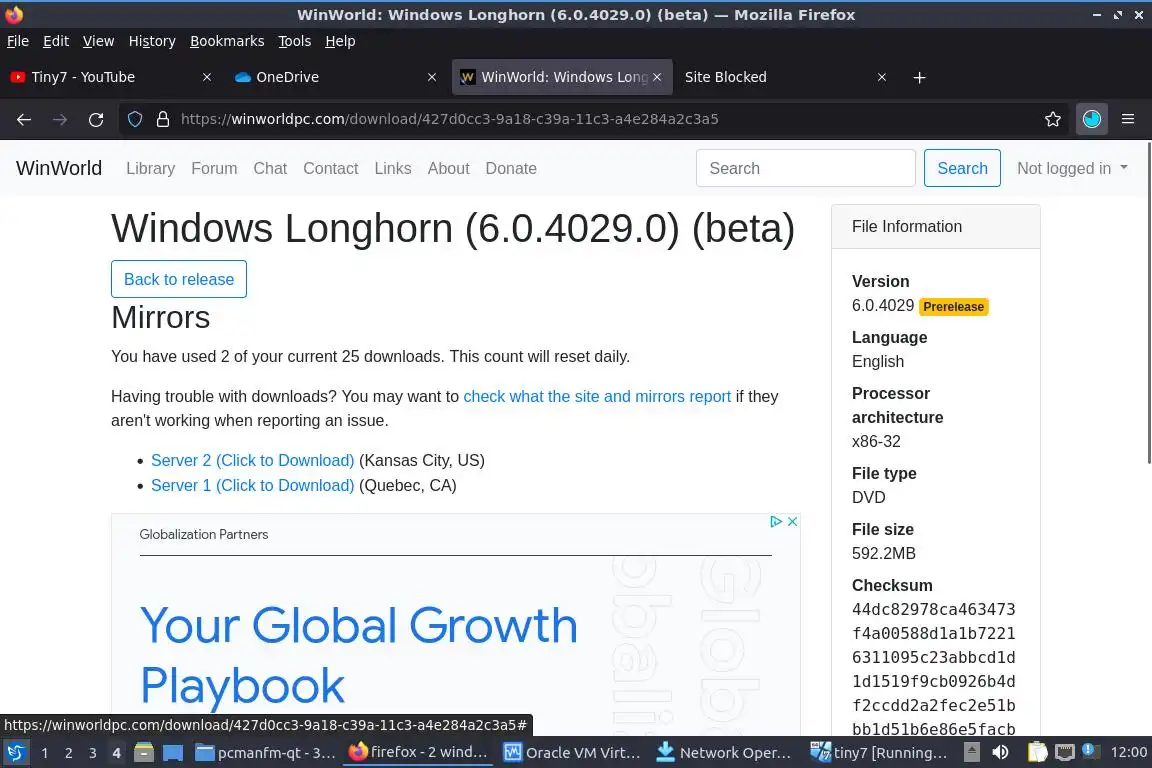Open the About nav link

448,168
